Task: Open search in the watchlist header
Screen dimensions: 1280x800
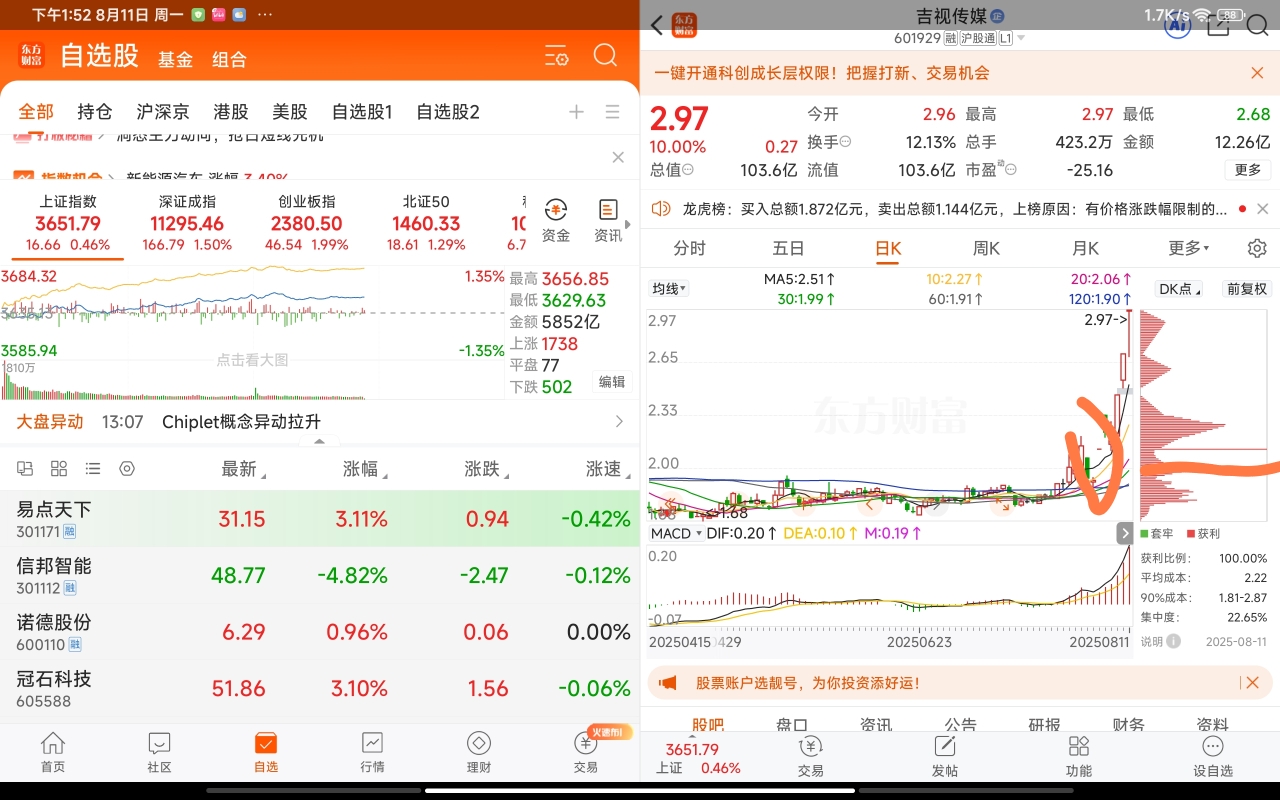Action: 605,55
